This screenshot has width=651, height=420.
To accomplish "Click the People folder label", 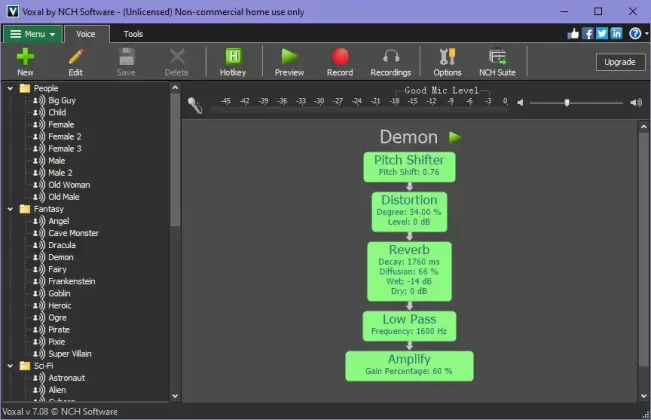I will 46,88.
